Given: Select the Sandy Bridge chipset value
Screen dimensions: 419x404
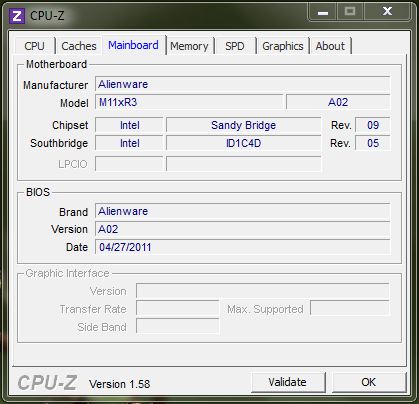Looking at the screenshot, I should (244, 125).
